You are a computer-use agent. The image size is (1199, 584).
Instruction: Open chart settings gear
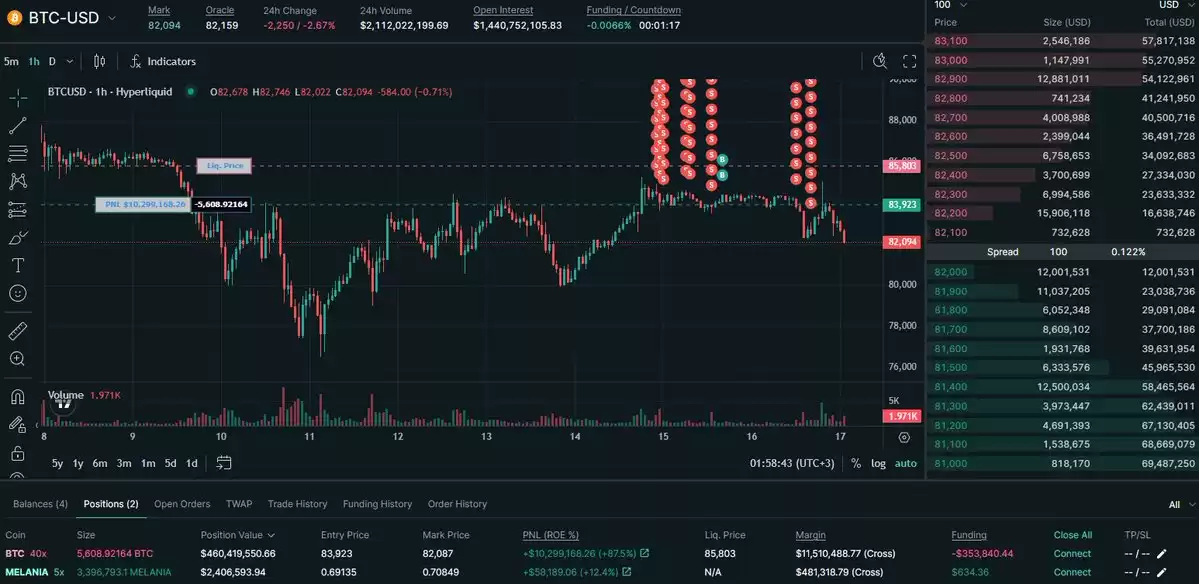(x=905, y=437)
